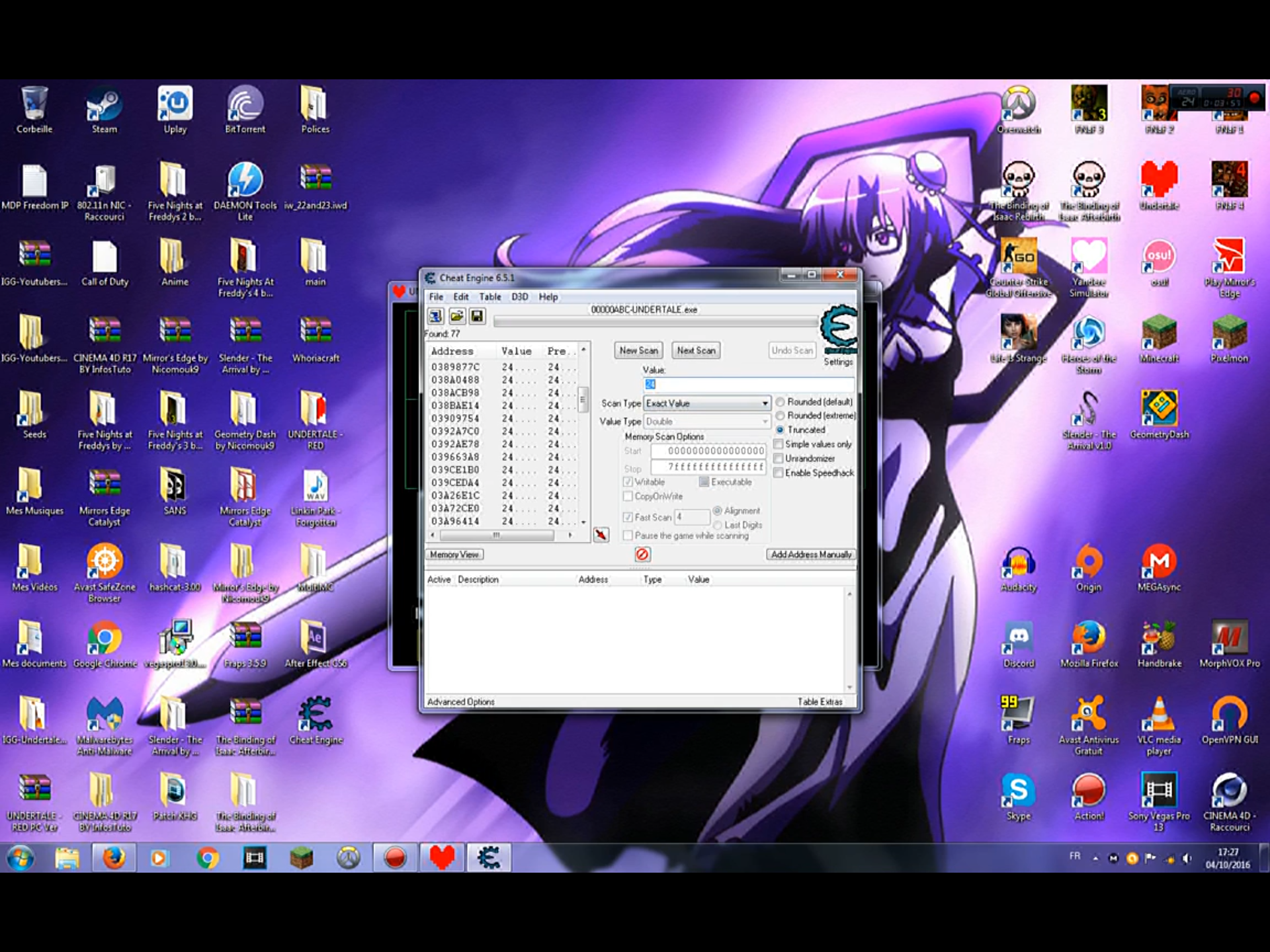The image size is (1270, 952).
Task: Open the process selector icon
Action: [x=435, y=316]
